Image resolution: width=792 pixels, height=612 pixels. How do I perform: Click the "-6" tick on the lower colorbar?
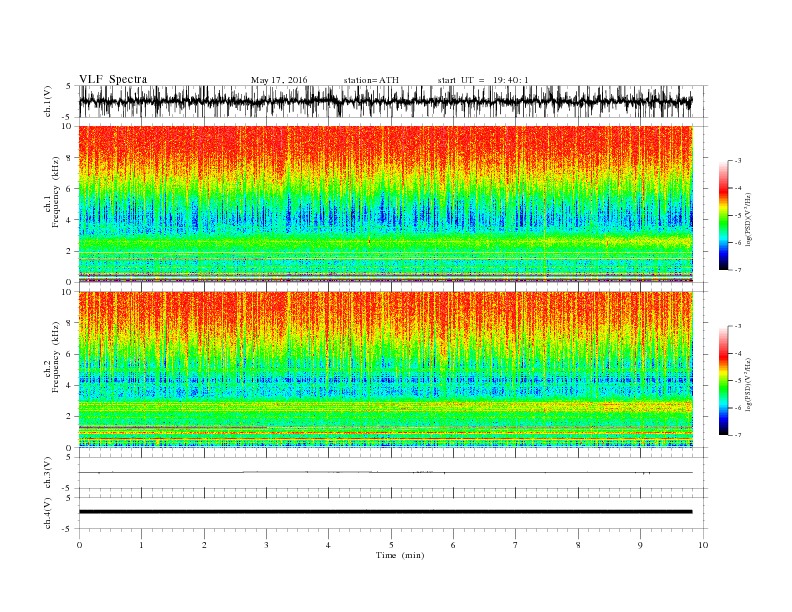click(x=738, y=408)
